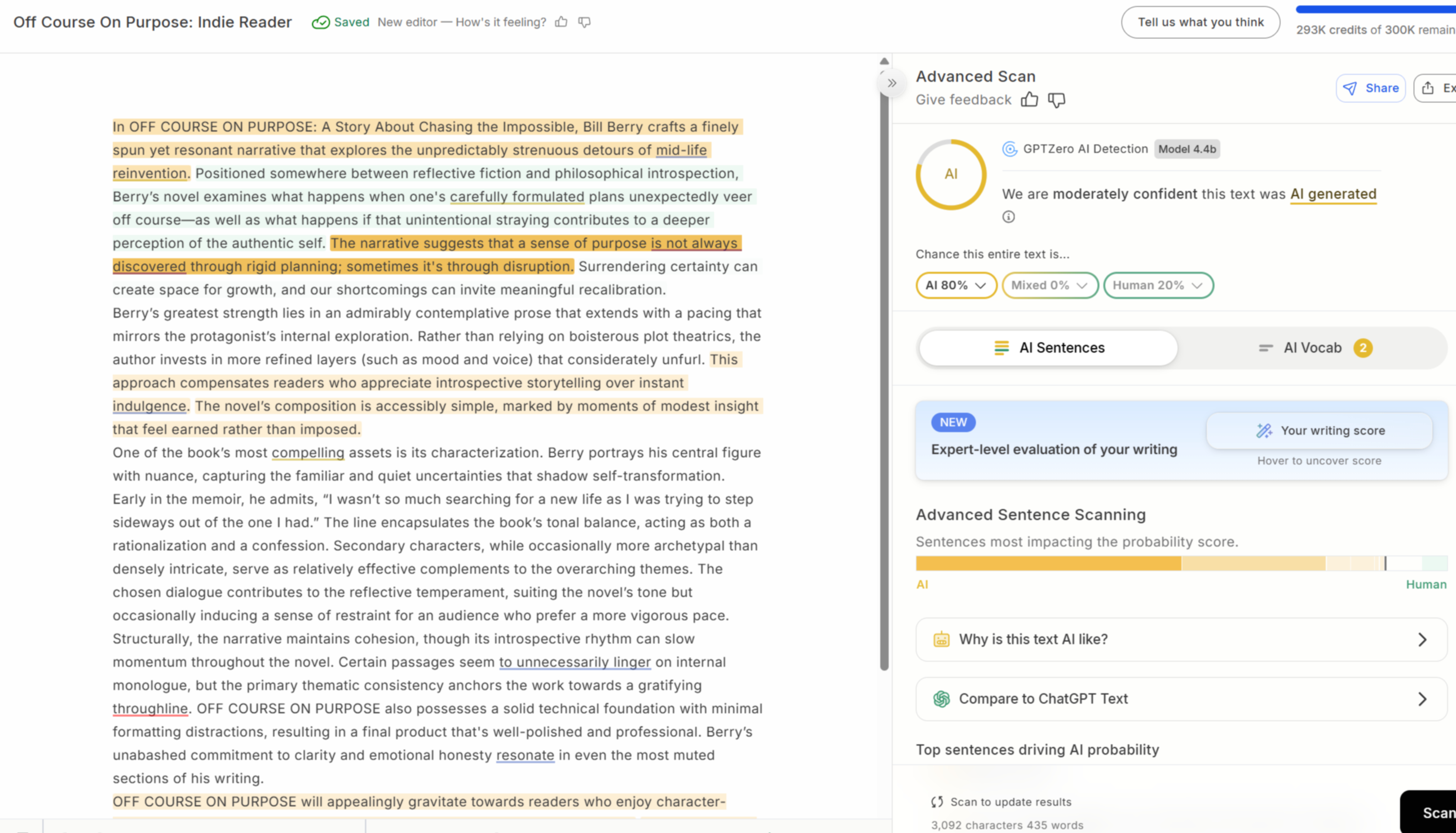Give thumbs down on Advanced Scan

coord(1057,100)
